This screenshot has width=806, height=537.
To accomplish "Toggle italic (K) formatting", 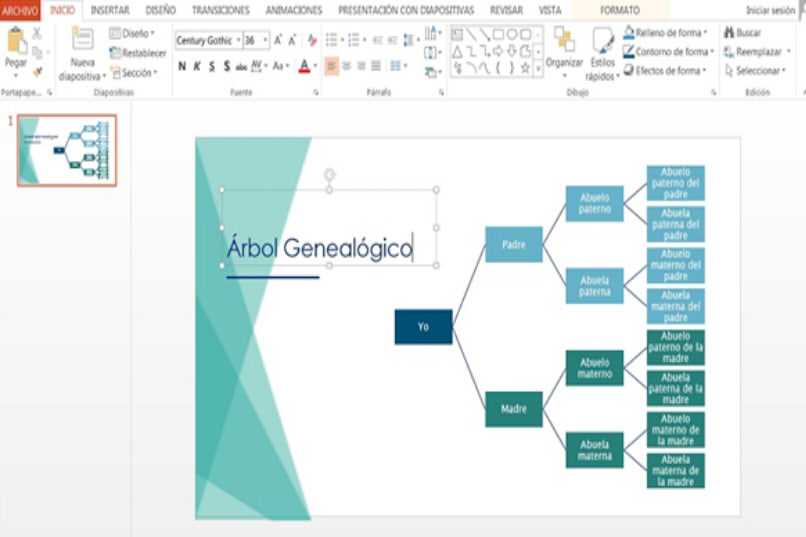I will 197,66.
